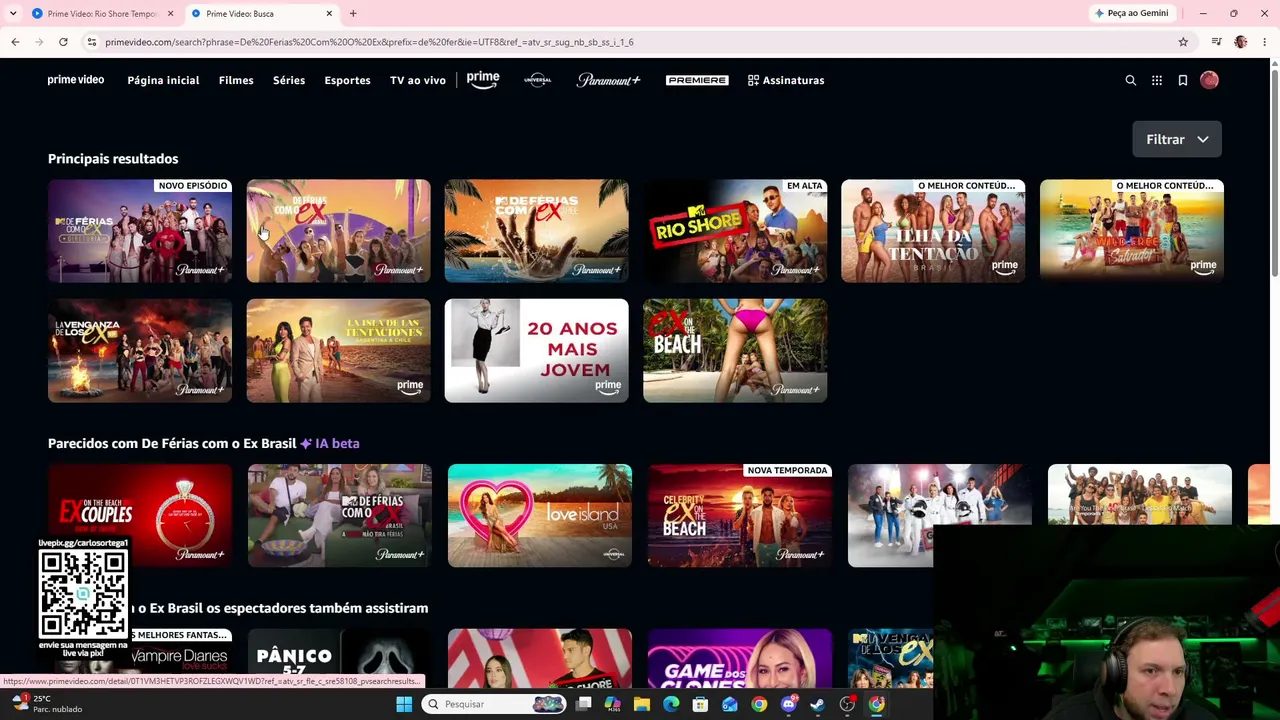The image size is (1280, 720).
Task: Open the Windows Start button
Action: pyautogui.click(x=404, y=704)
